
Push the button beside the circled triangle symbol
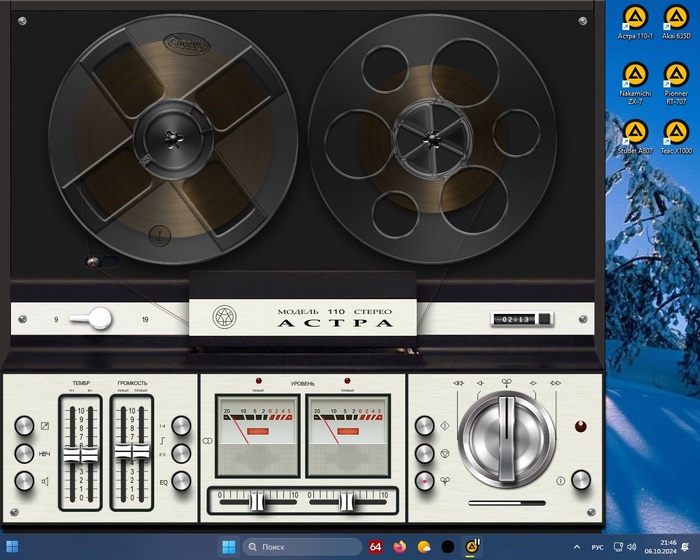click(425, 453)
